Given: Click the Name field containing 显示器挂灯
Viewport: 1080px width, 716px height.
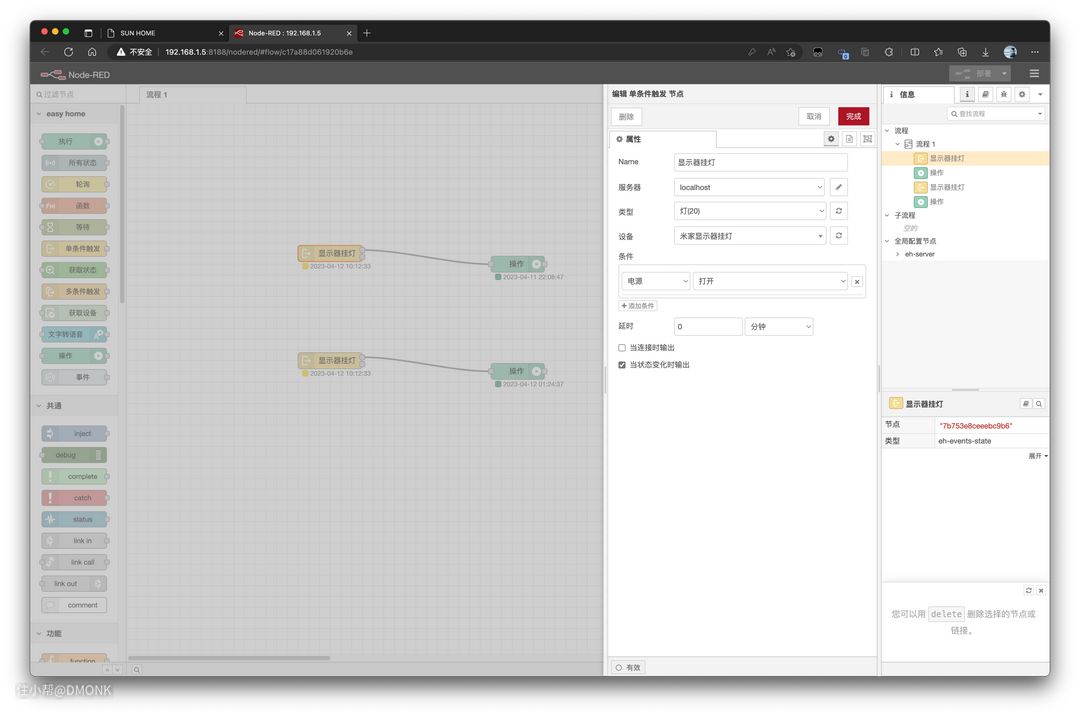Looking at the screenshot, I should pos(761,162).
